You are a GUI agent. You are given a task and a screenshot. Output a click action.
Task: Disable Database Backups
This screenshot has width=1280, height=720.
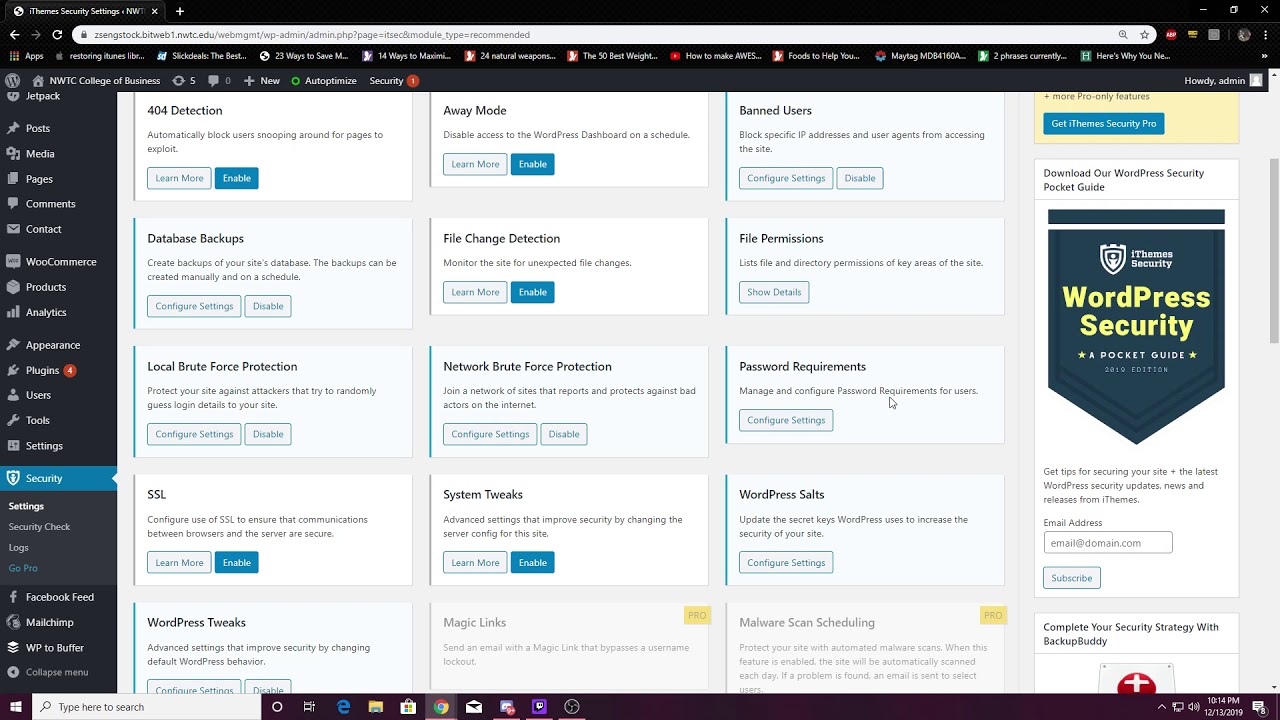point(268,306)
